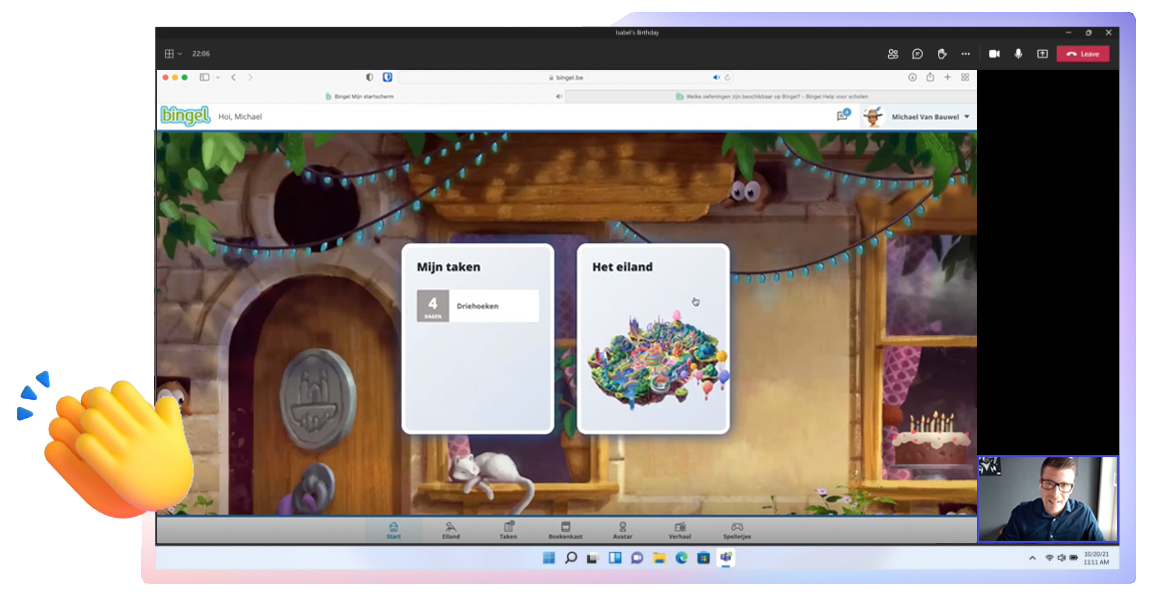Expand the system tray hidden icons chevron
This screenshot has width=1151, height=598.
pos(1032,558)
